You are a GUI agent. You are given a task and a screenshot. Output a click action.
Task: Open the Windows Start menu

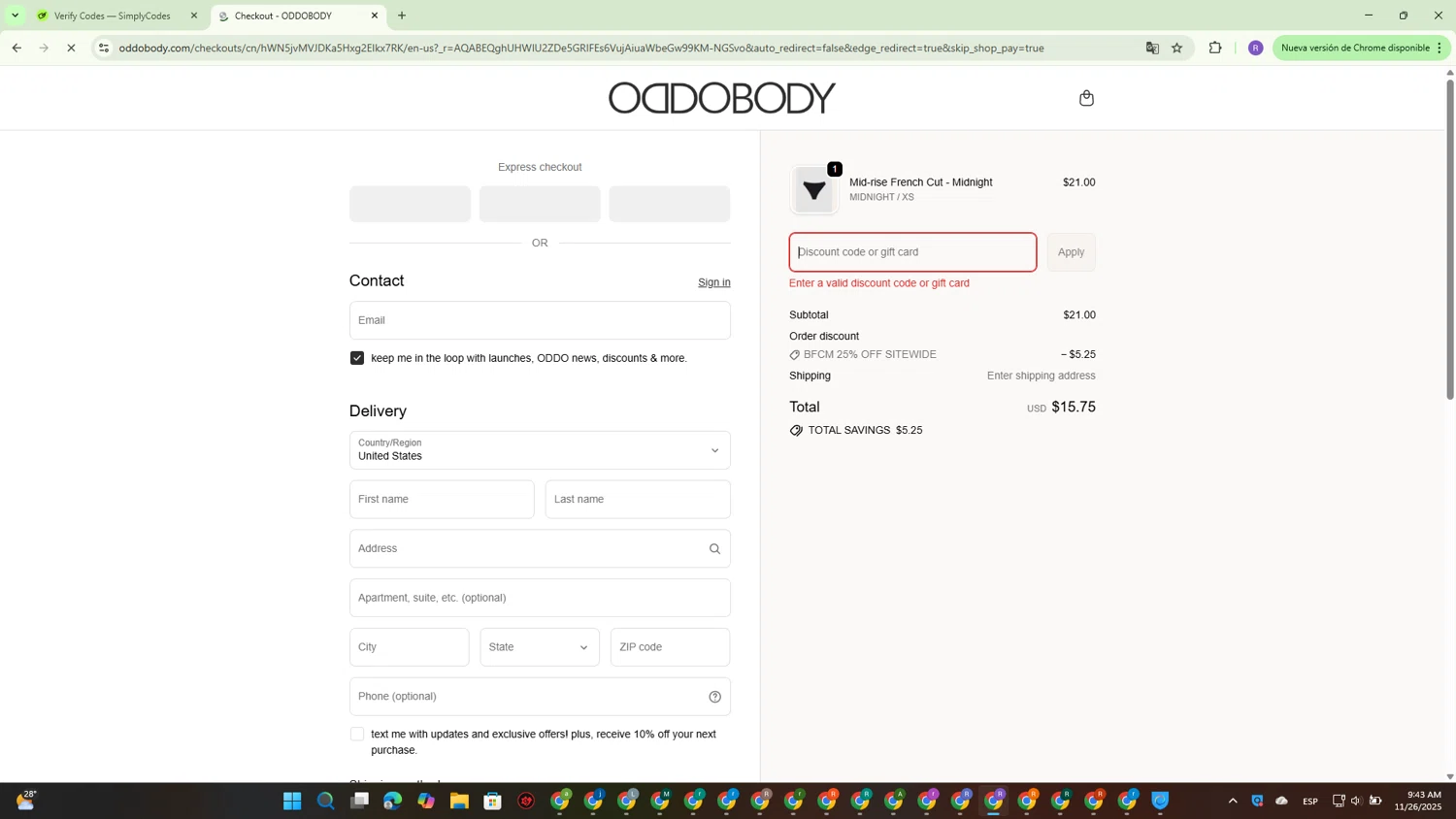(292, 801)
